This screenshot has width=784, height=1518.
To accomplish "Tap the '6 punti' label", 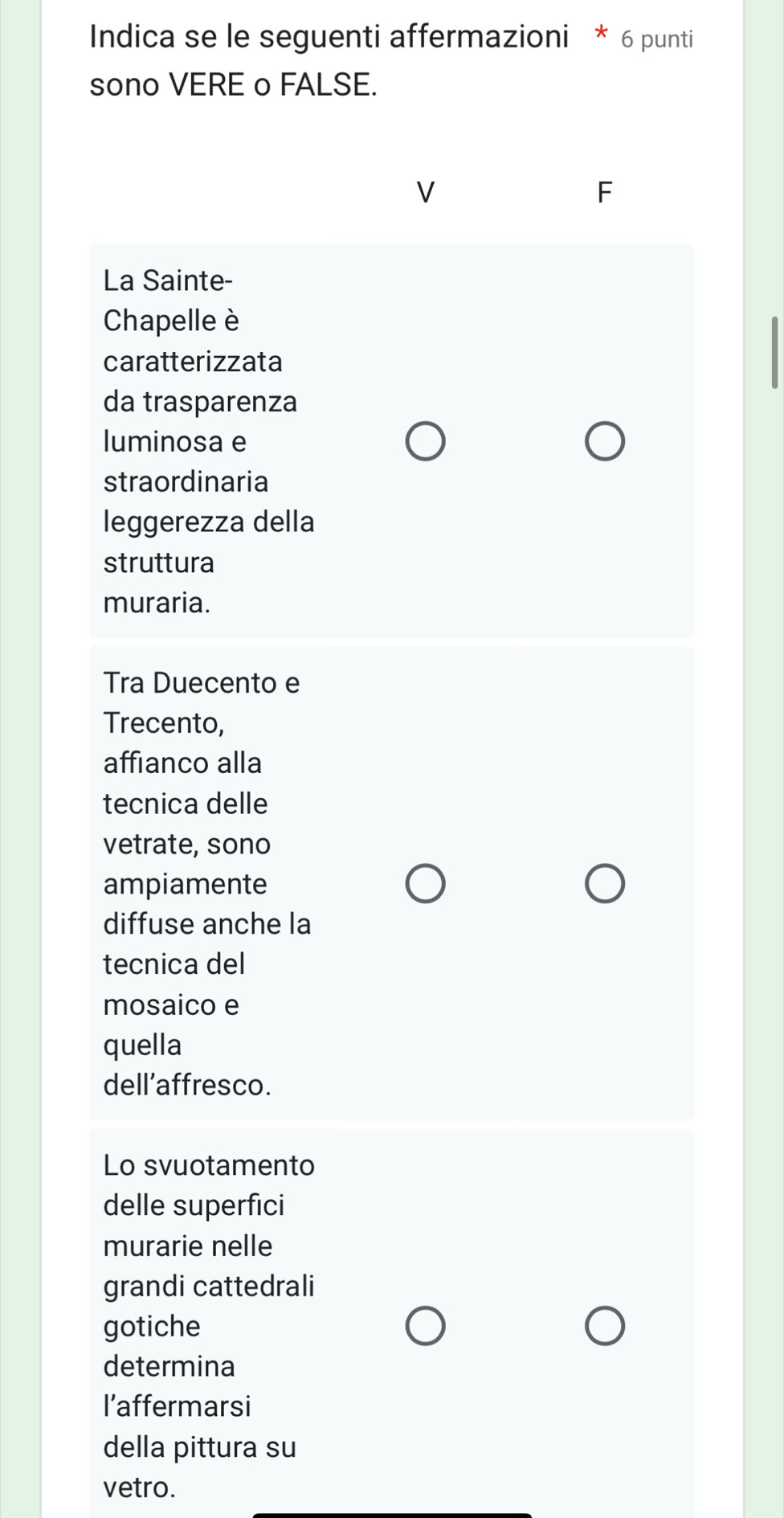I will [x=657, y=39].
